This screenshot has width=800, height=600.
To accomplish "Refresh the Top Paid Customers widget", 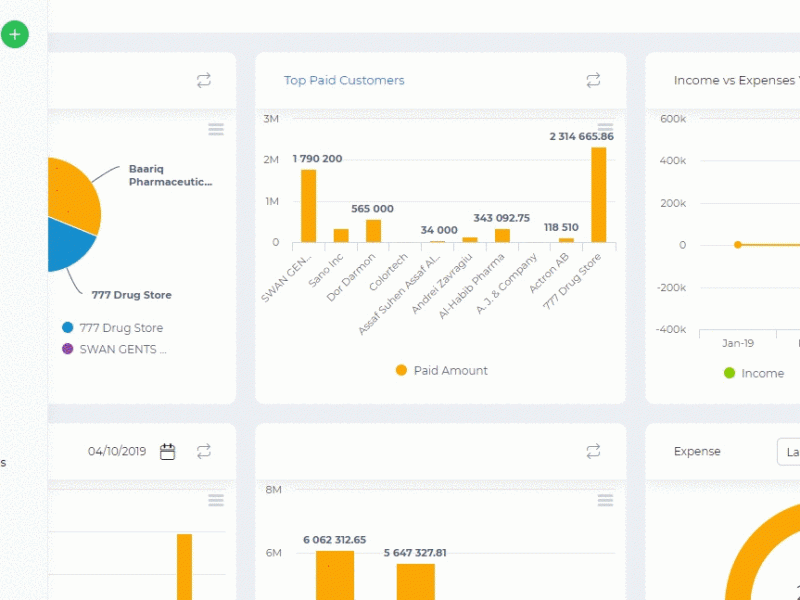I will coord(593,80).
